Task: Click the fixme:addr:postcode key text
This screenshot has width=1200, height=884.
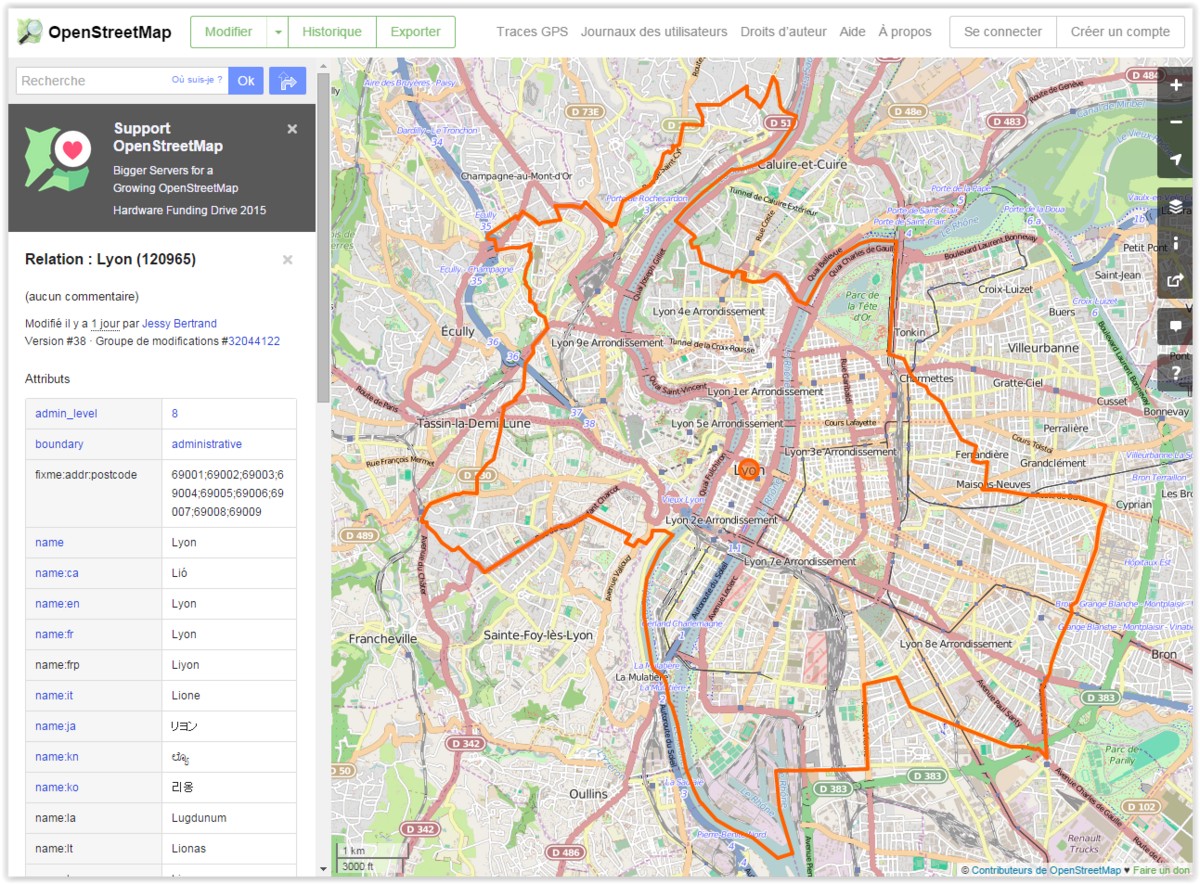Action: pos(86,474)
